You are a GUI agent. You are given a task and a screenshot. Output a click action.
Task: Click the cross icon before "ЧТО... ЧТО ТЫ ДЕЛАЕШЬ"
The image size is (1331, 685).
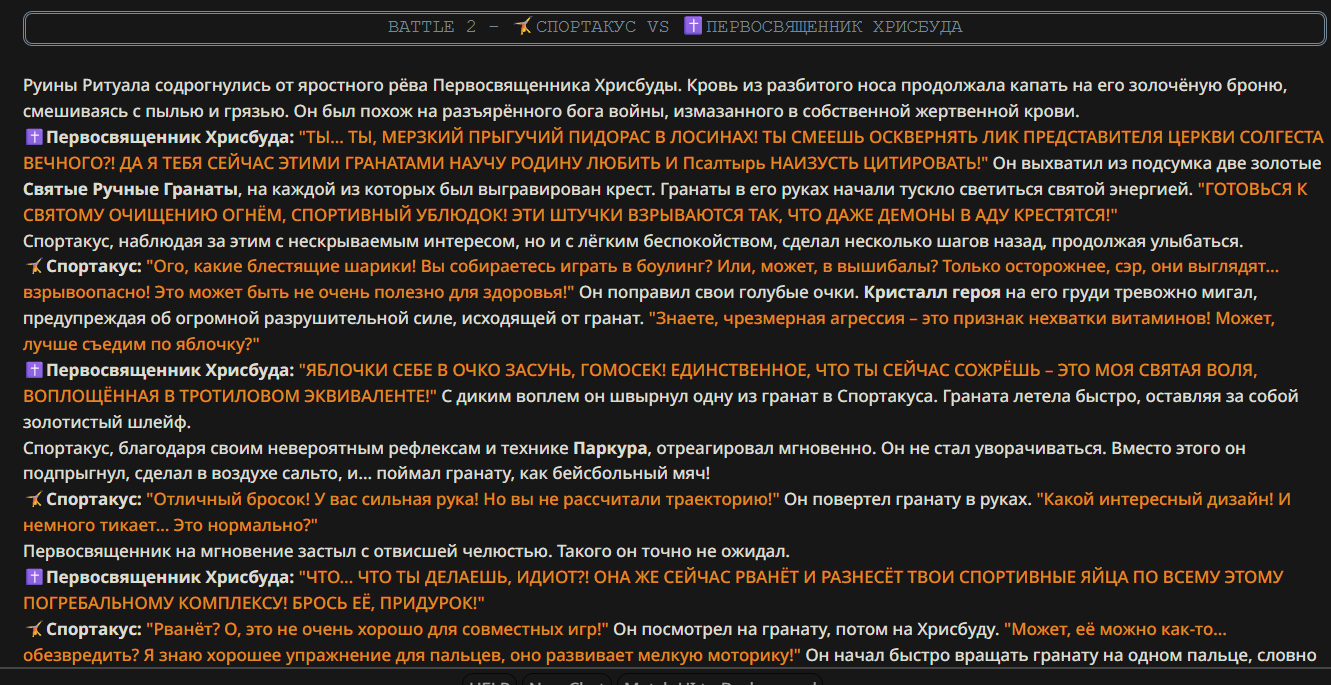[32, 577]
